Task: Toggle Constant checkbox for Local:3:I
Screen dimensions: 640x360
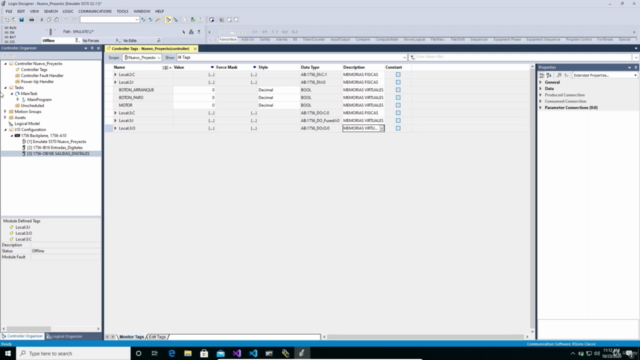Action: [398, 121]
